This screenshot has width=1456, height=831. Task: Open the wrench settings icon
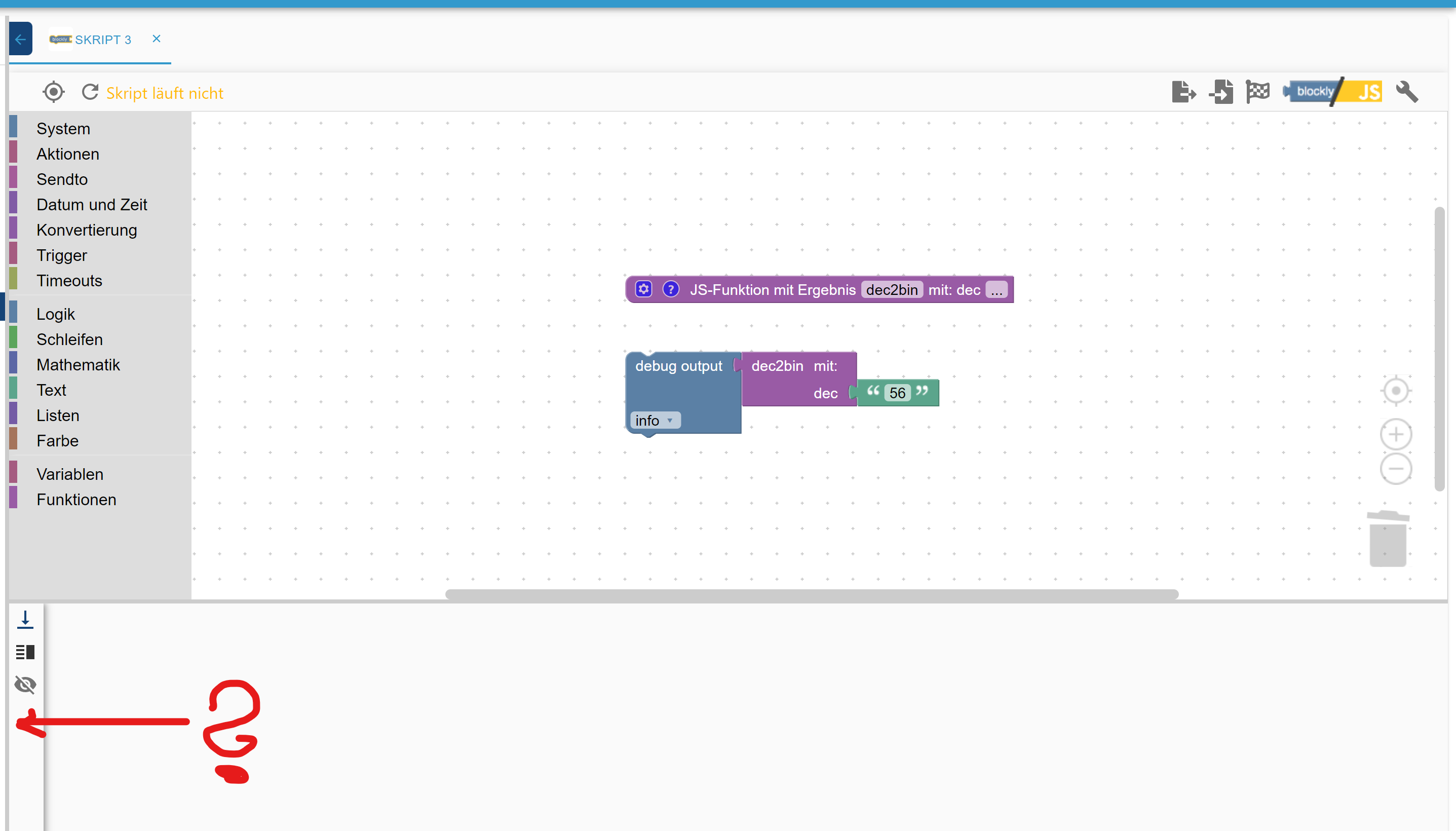pos(1406,92)
